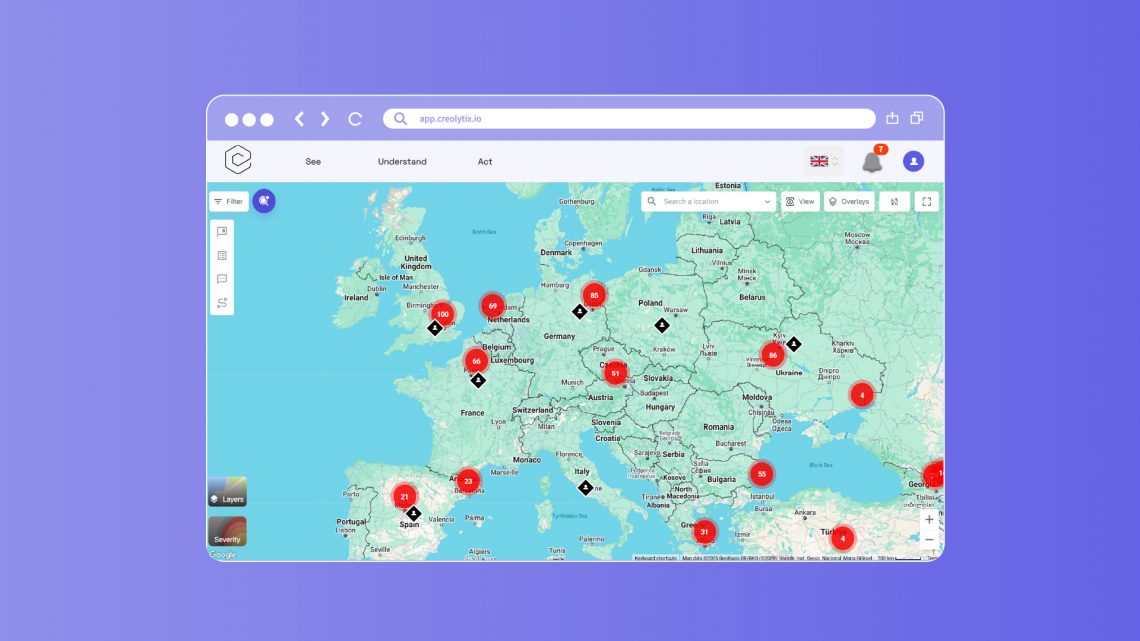Open the language selector with UK flag
1140x641 pixels.
coord(823,161)
